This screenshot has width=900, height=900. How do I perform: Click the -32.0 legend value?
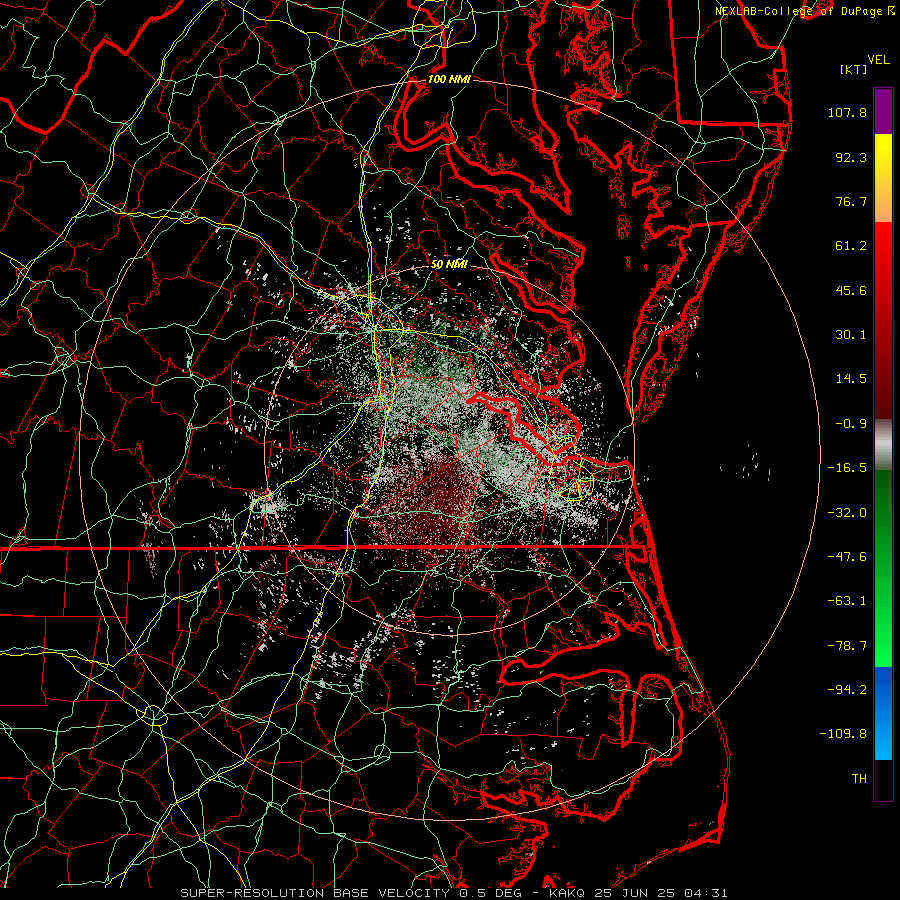tap(847, 513)
